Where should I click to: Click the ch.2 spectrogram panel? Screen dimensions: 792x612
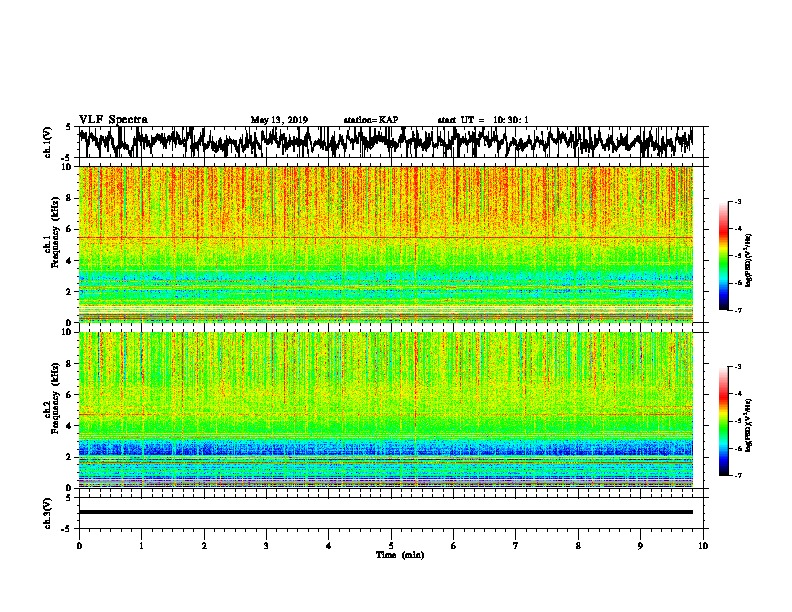pyautogui.click(x=385, y=410)
